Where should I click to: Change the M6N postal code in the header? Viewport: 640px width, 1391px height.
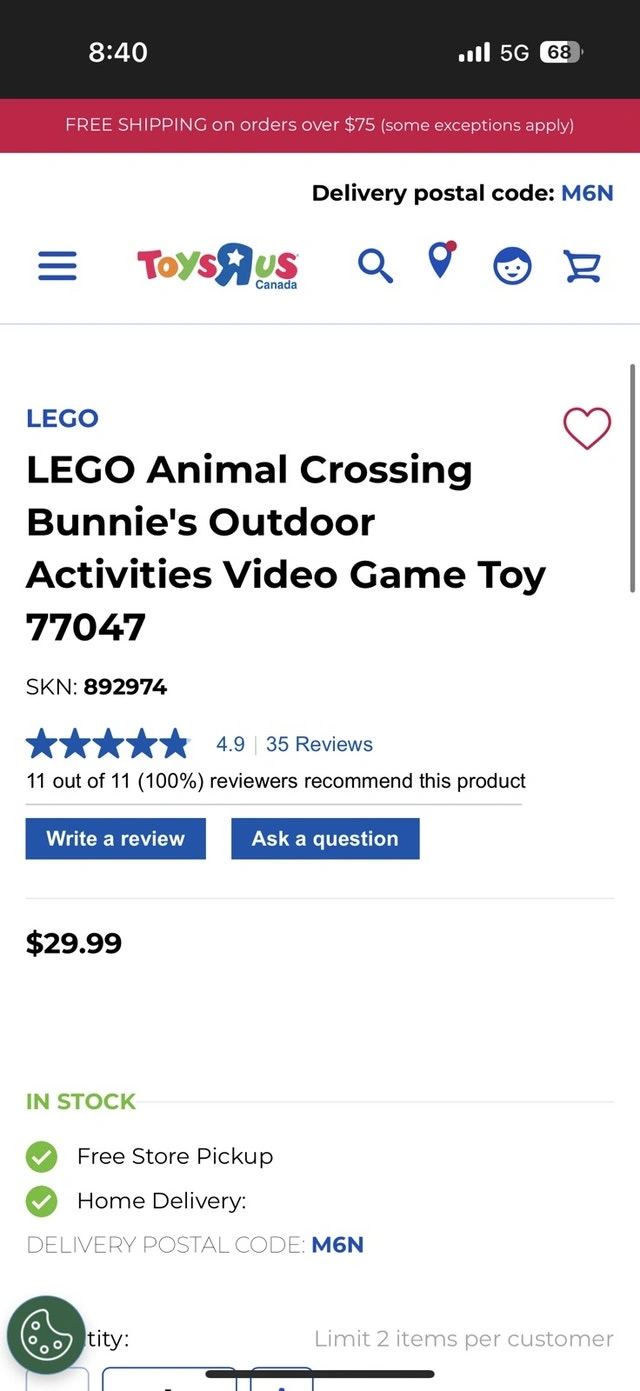587,193
